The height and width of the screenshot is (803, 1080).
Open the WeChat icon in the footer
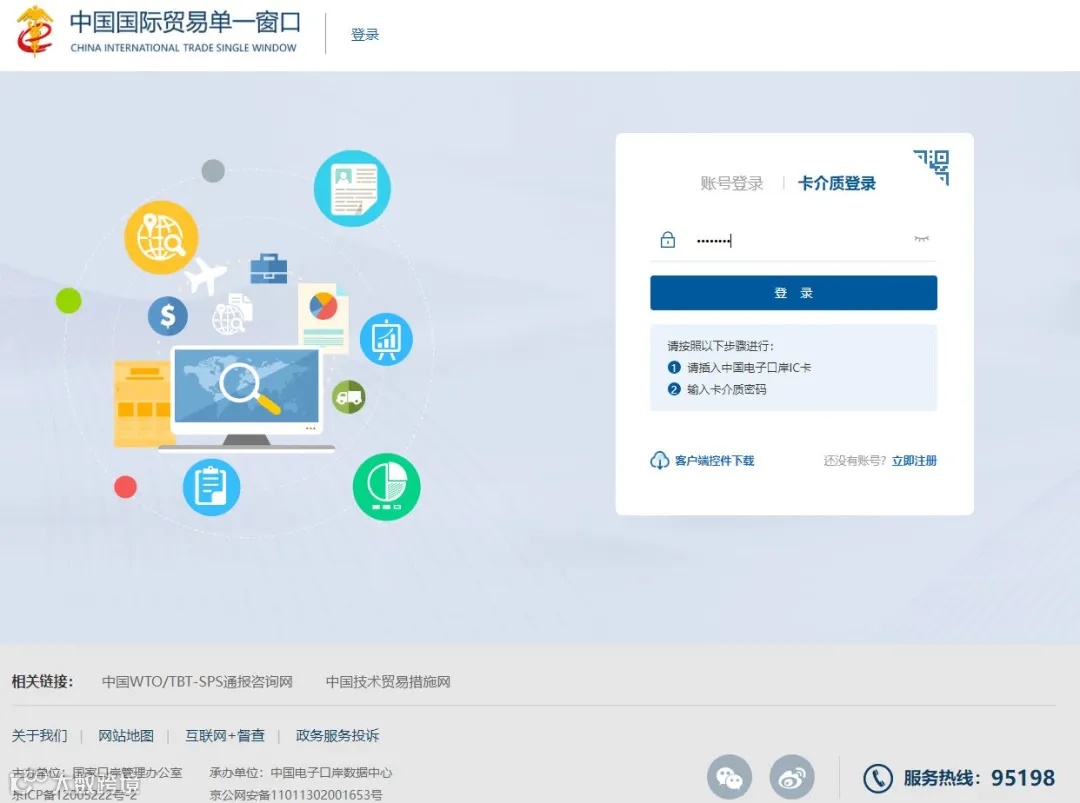tap(729, 776)
